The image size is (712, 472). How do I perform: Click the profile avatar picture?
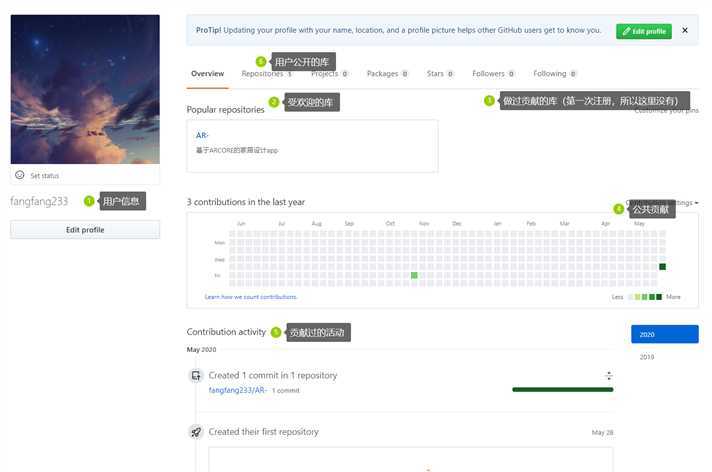click(85, 89)
